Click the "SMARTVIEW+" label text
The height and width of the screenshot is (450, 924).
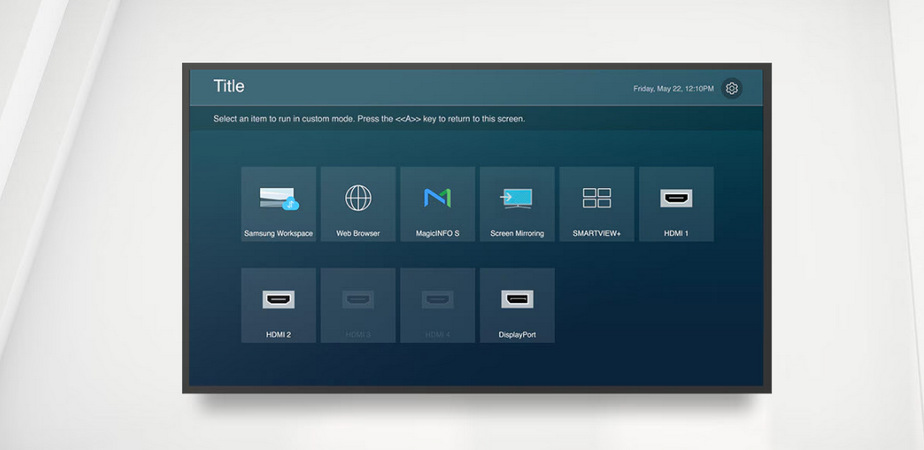597,234
